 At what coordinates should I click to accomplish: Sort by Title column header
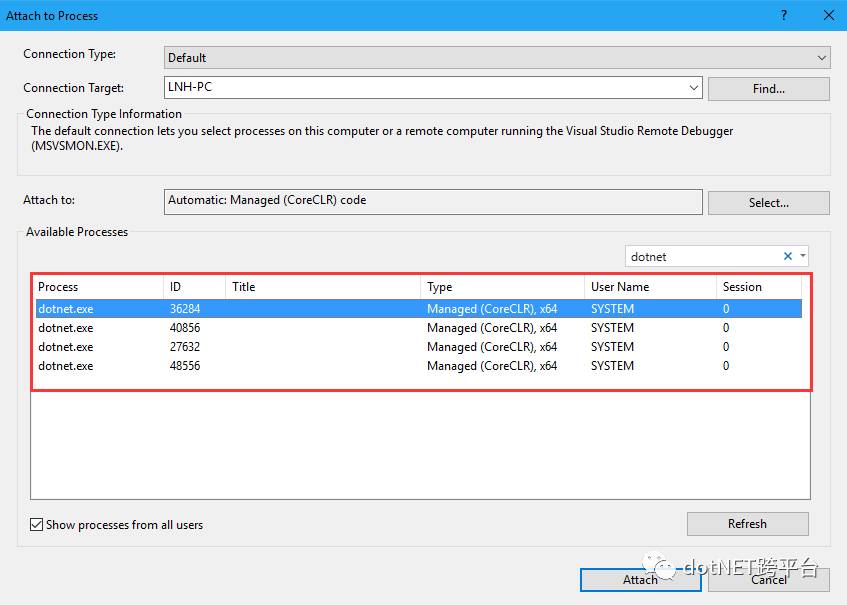323,287
